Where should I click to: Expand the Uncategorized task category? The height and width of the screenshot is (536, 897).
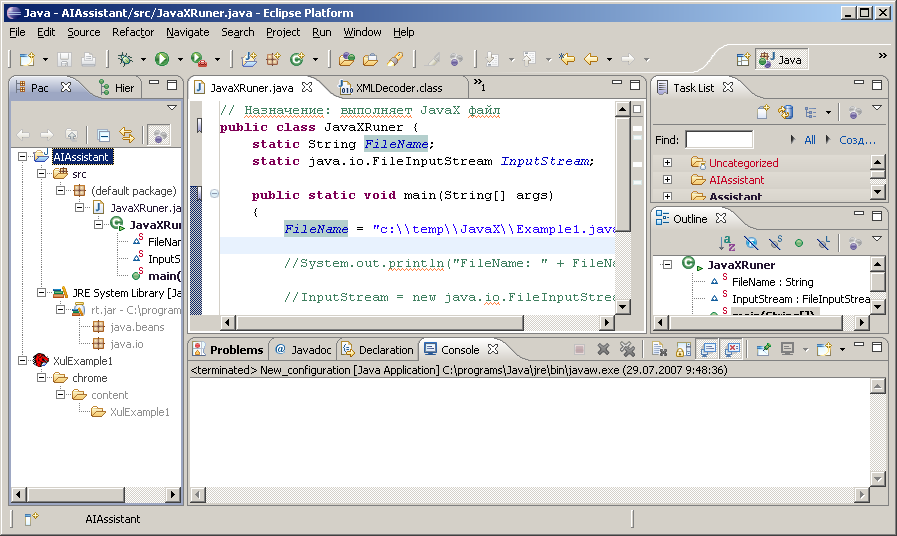pos(667,163)
